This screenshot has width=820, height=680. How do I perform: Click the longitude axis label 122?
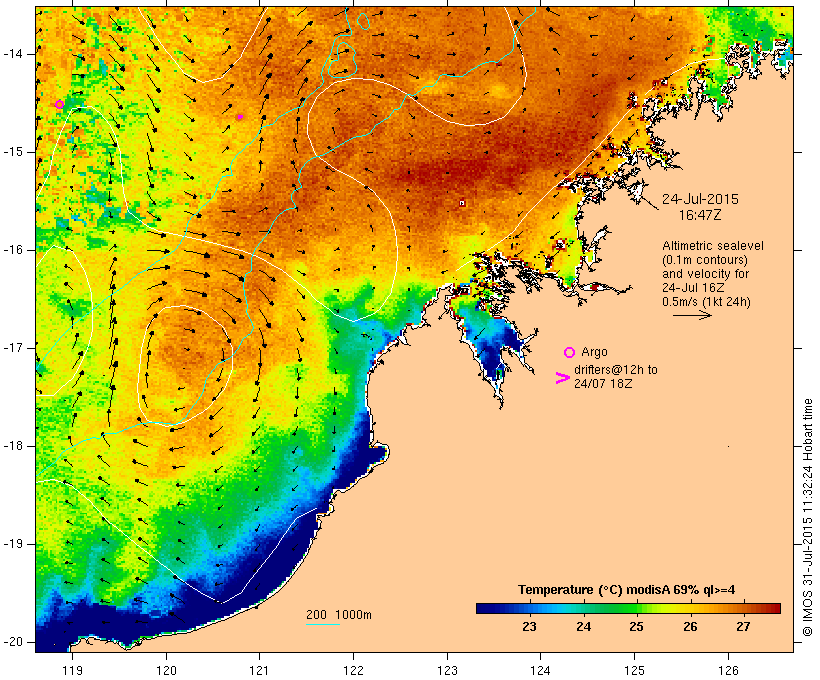tap(354, 670)
